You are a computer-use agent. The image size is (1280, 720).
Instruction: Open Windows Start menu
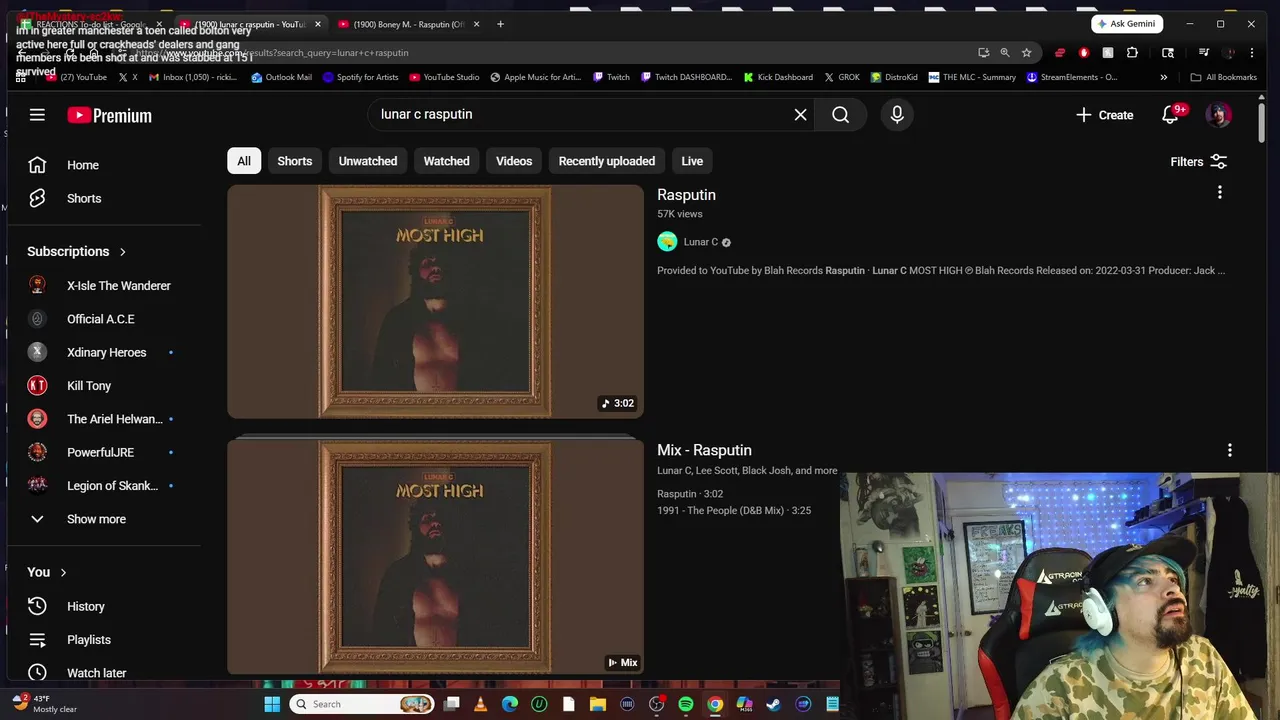point(272,704)
